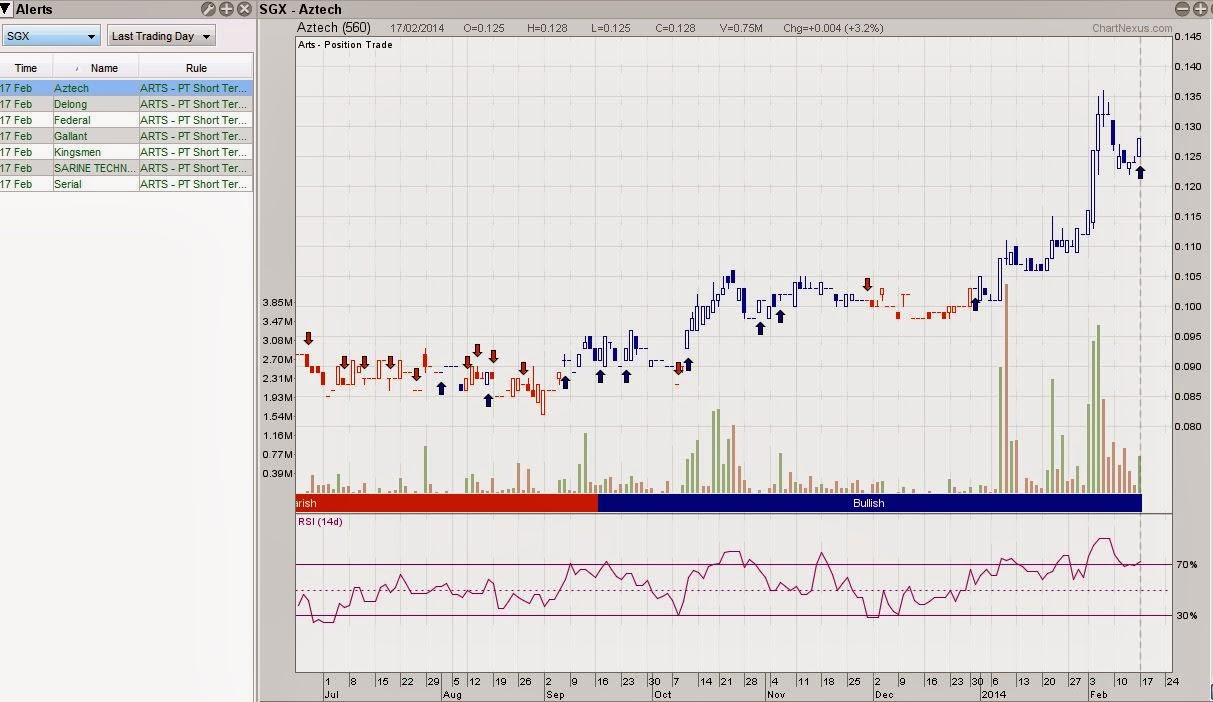This screenshot has width=1213, height=702.
Task: Click the Rule cell in Kingsmen row
Action: click(196, 152)
